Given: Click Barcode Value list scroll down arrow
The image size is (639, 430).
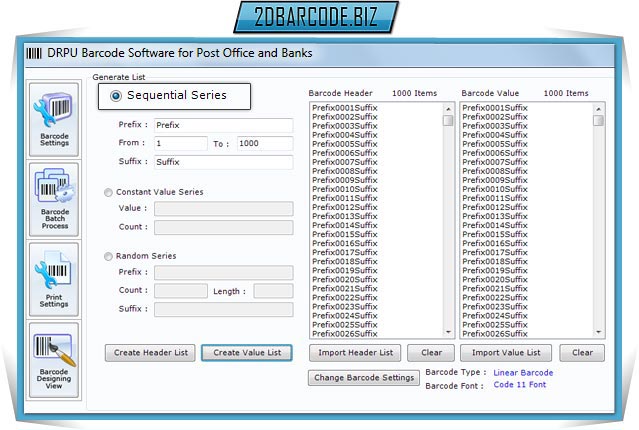Looking at the screenshot, I should pyautogui.click(x=598, y=332).
